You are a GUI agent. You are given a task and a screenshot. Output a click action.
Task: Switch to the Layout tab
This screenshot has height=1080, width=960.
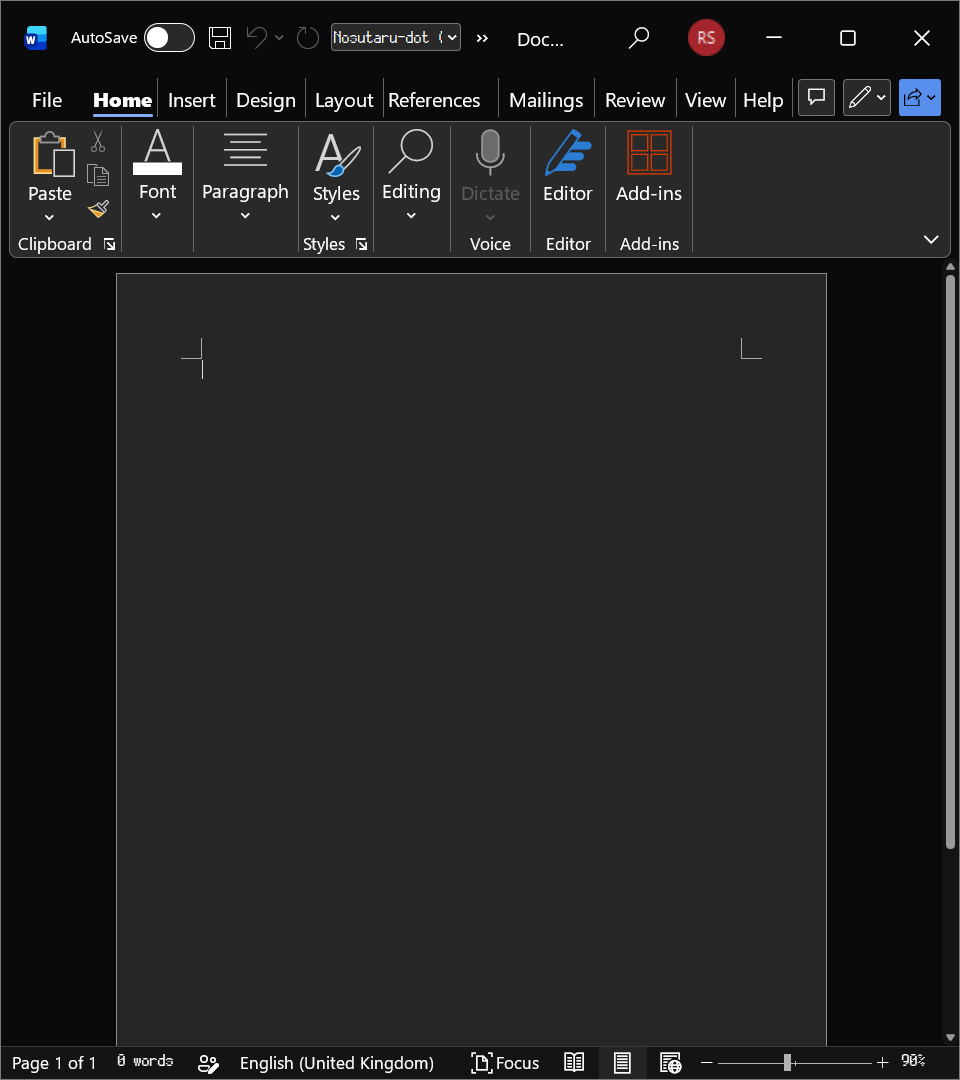click(x=344, y=101)
